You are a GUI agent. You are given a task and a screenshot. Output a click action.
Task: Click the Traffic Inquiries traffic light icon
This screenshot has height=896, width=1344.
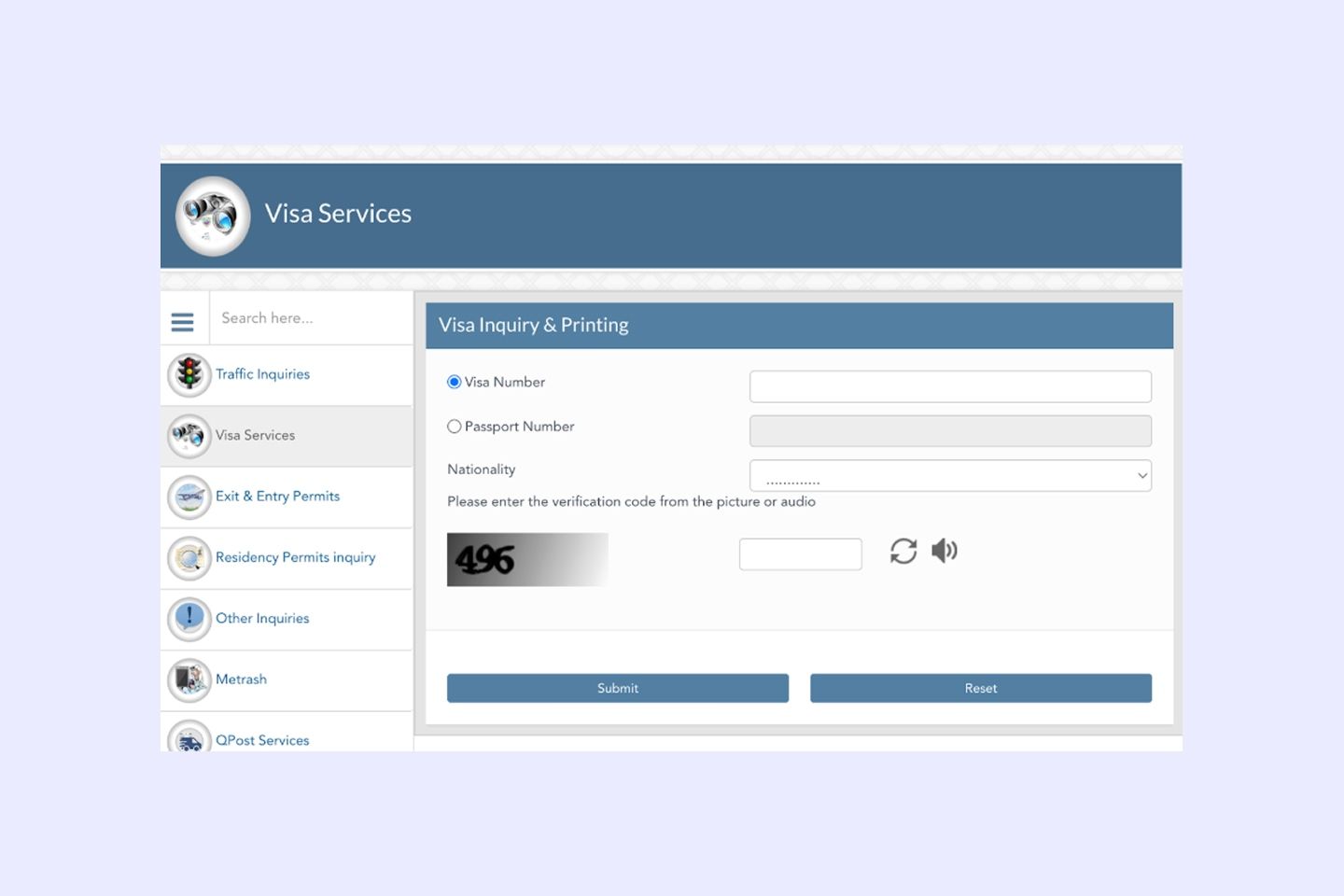tap(189, 374)
